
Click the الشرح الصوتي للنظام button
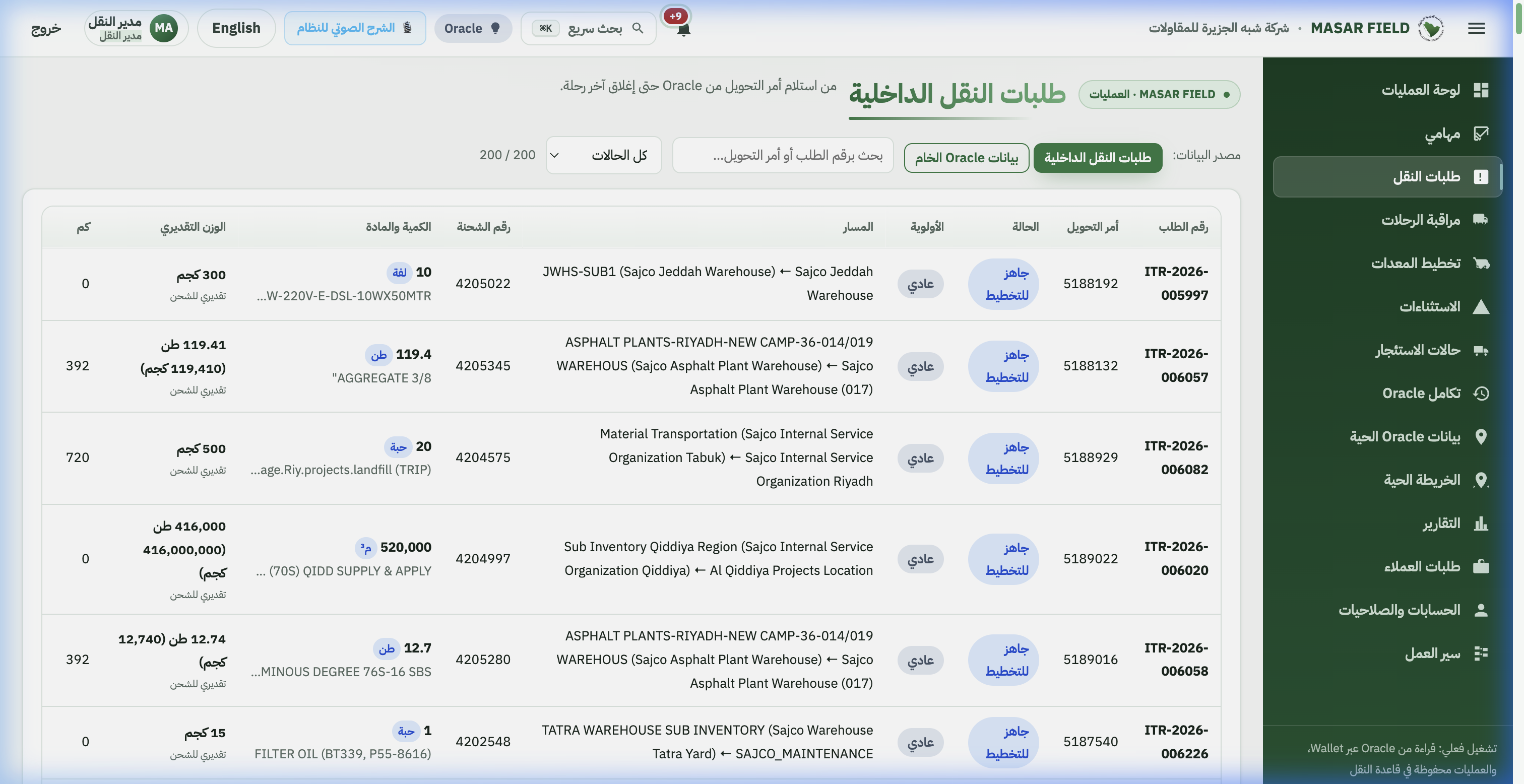click(355, 28)
